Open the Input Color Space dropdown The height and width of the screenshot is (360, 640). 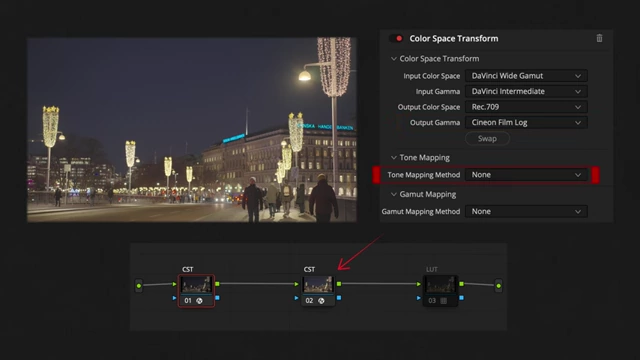[x=526, y=76]
